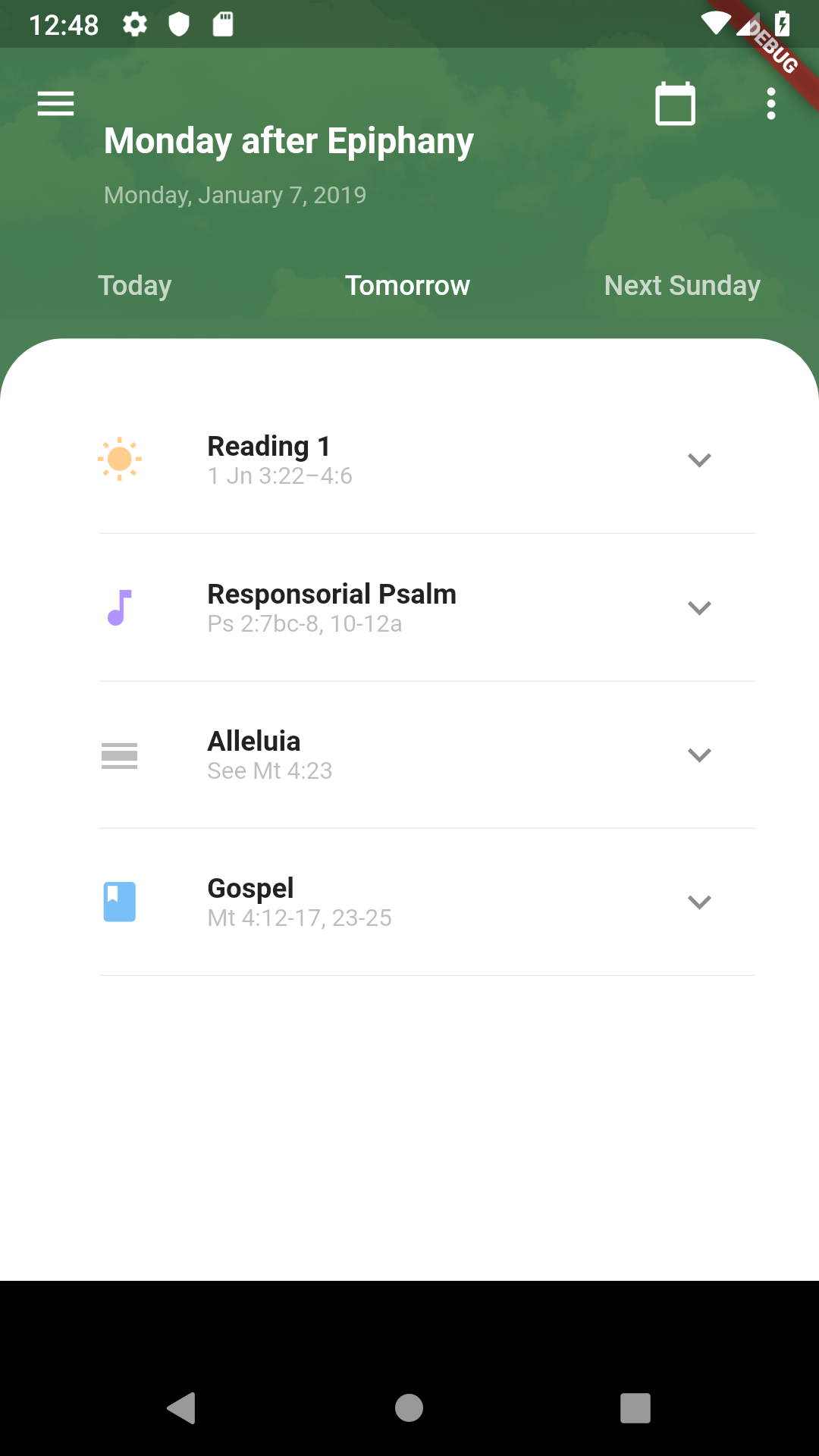Tap the Gospel reading title
The height and width of the screenshot is (1456, 819).
[x=250, y=888]
